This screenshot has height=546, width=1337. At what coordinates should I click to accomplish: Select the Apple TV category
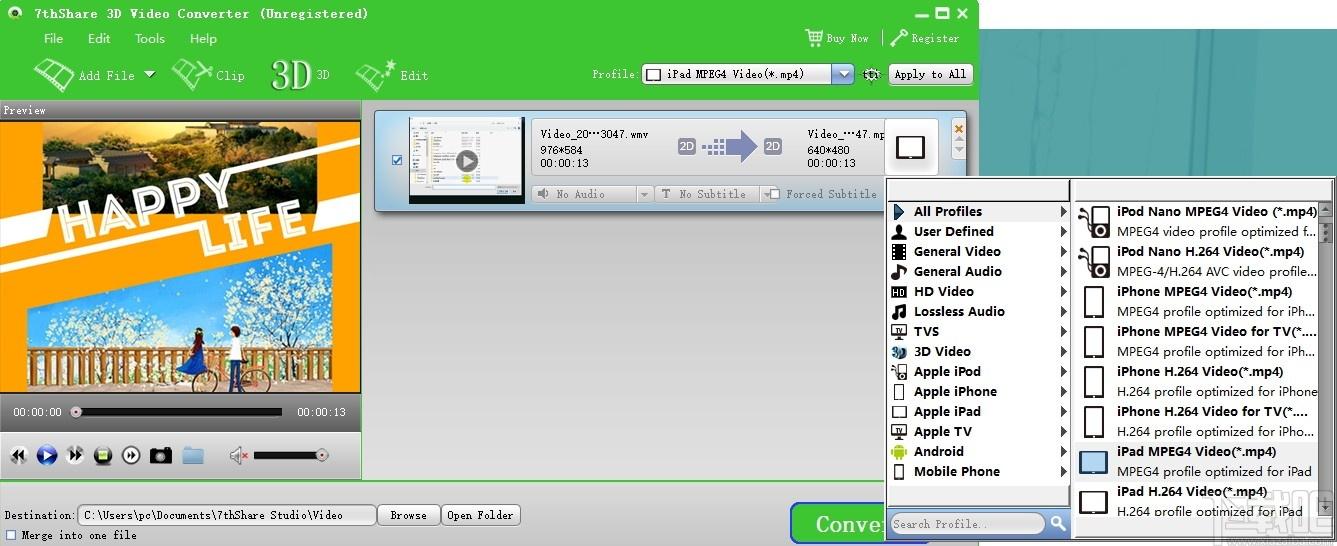tap(979, 431)
